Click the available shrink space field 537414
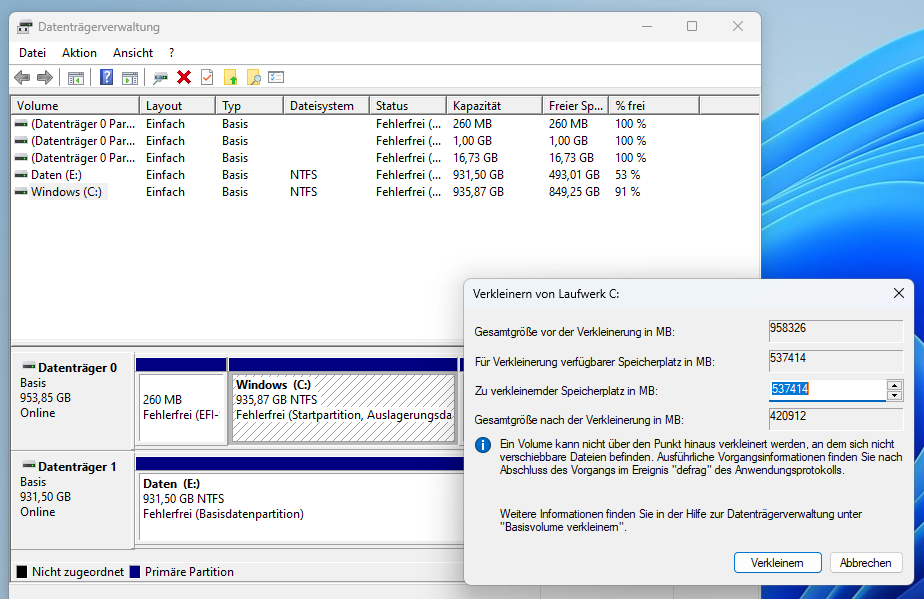Image resolution: width=924 pixels, height=599 pixels. click(836, 360)
